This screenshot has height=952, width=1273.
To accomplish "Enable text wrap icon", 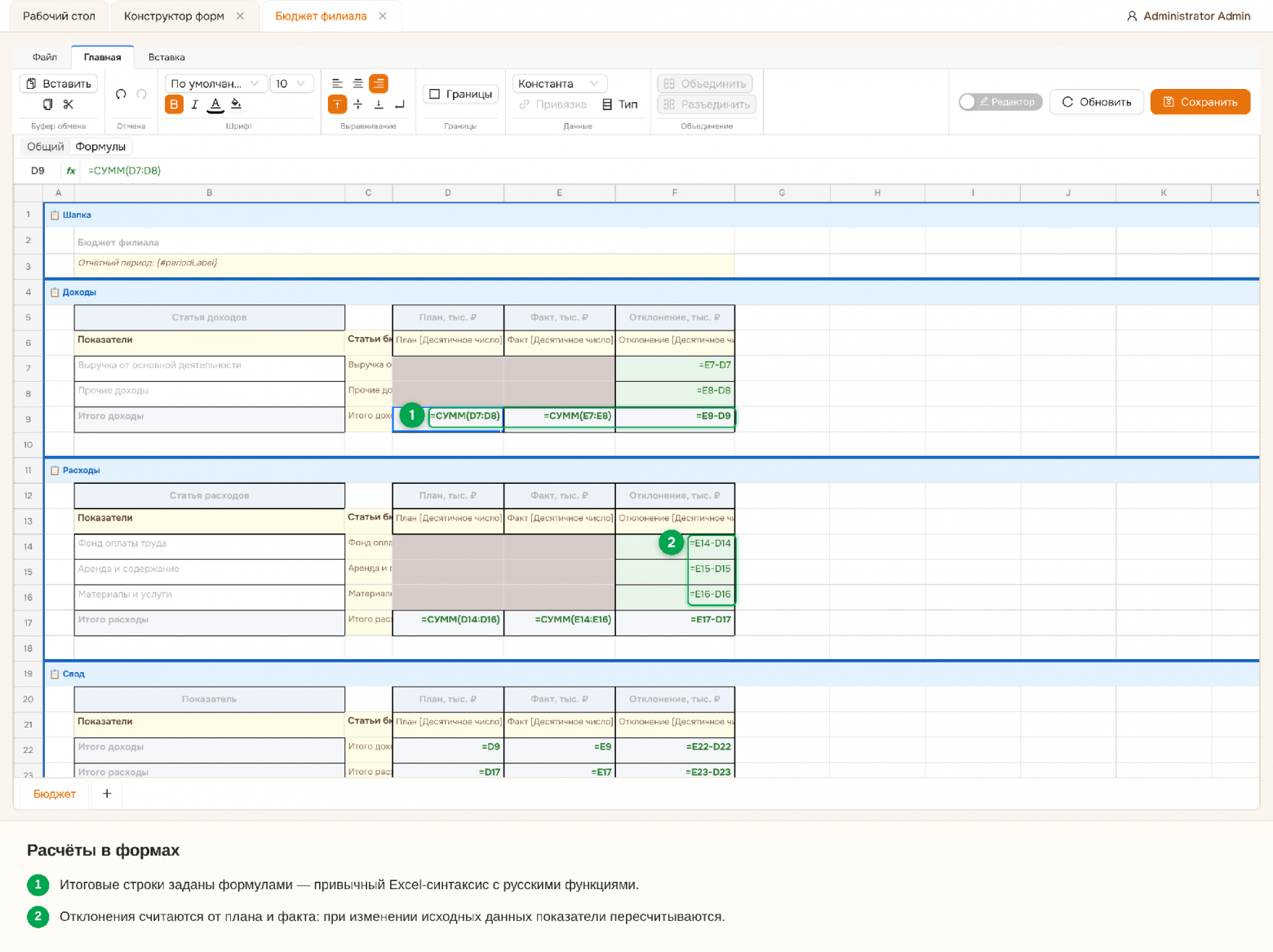I will [x=399, y=104].
